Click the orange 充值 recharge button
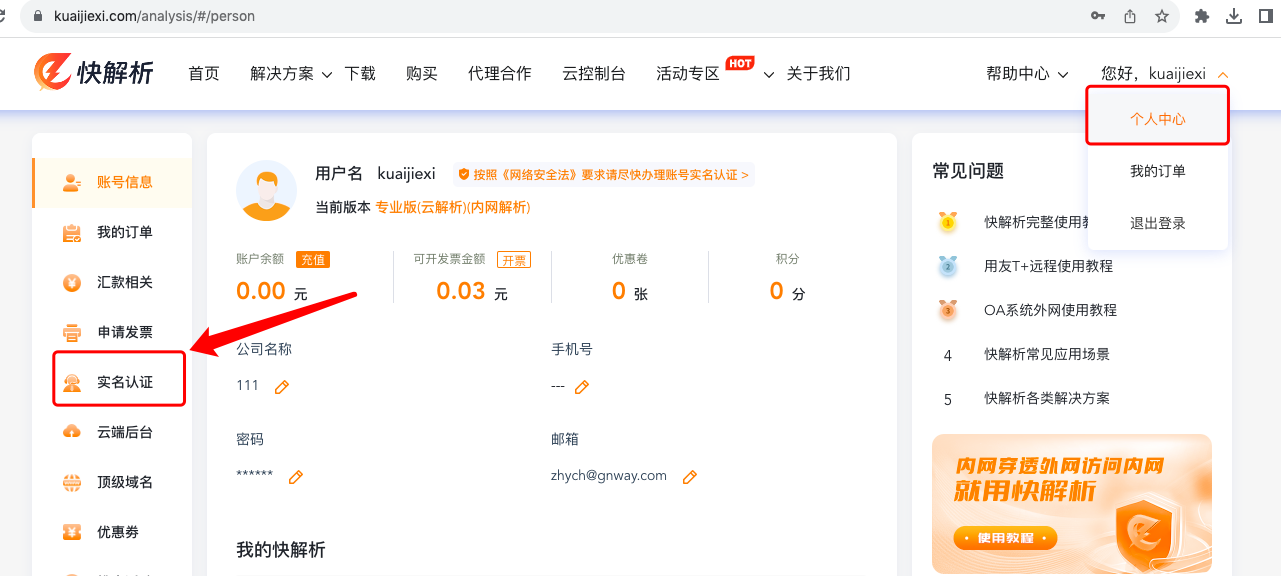The width and height of the screenshot is (1281, 576). (x=312, y=259)
